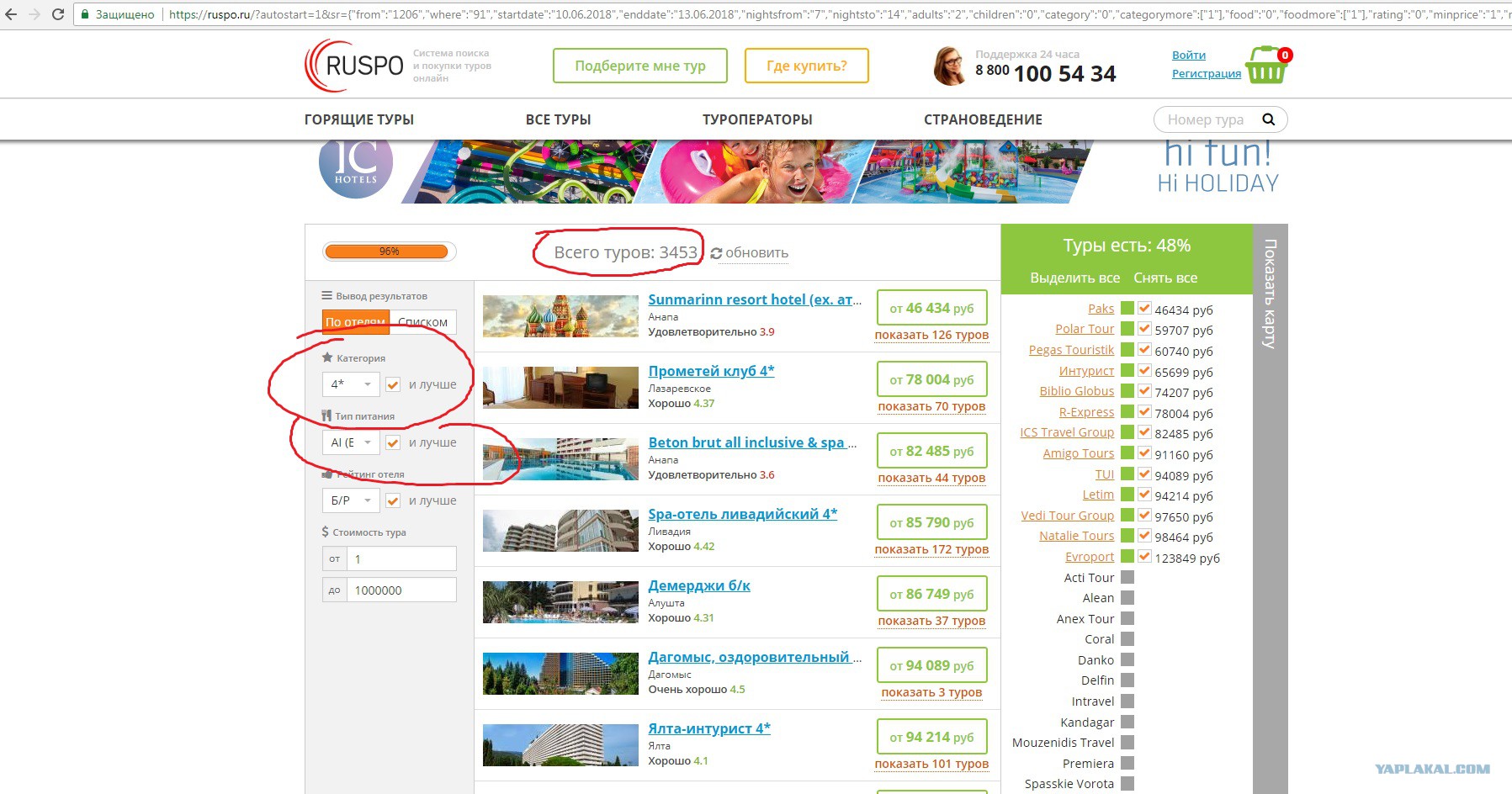Uncheck the Pegas Touristik 60740 руб checkbox

click(x=1144, y=350)
